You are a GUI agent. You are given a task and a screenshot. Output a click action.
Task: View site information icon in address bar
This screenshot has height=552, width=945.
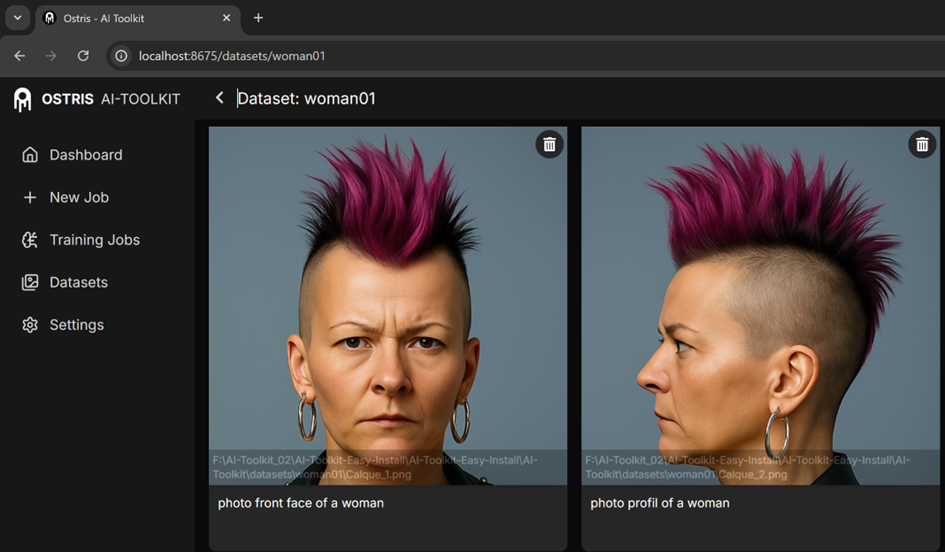120,56
